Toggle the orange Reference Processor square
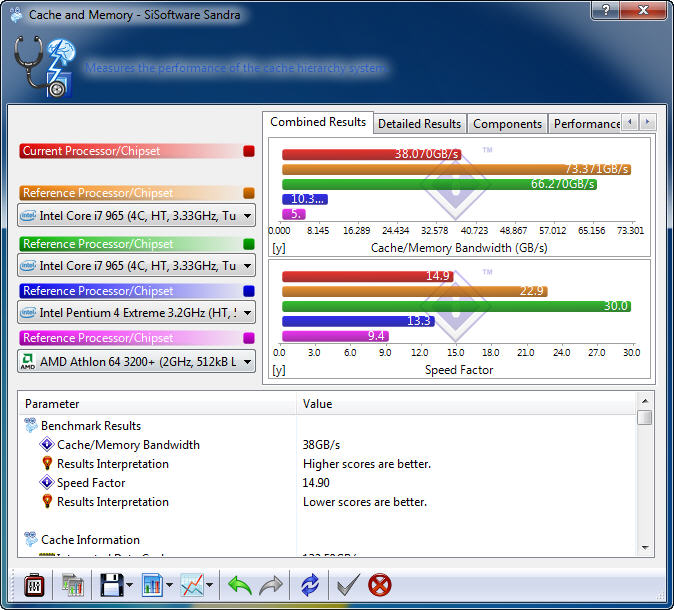 pyautogui.click(x=249, y=193)
